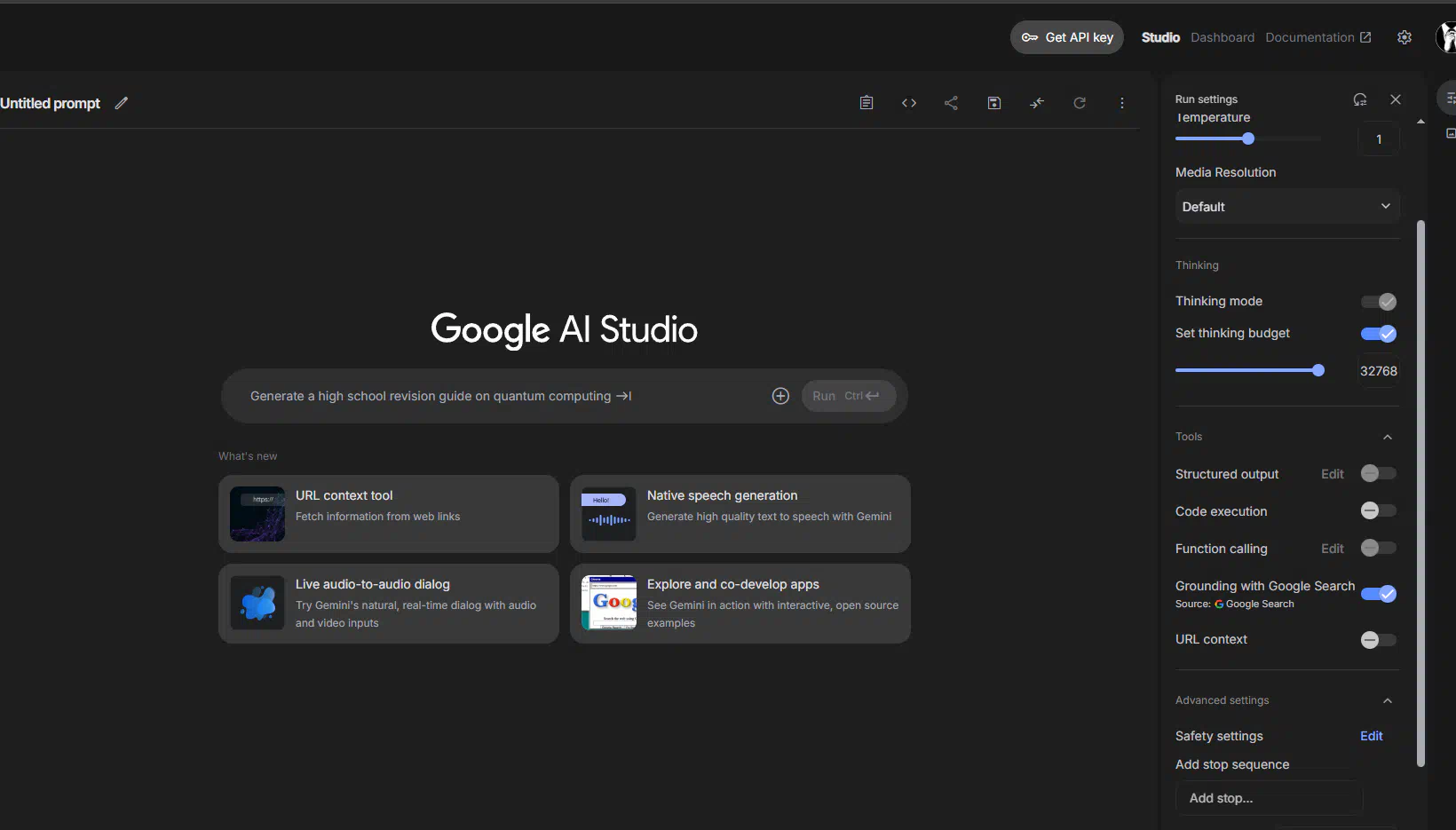1456x830 pixels.
Task: Collapse the Advanced settings section chevron
Action: tap(1388, 700)
